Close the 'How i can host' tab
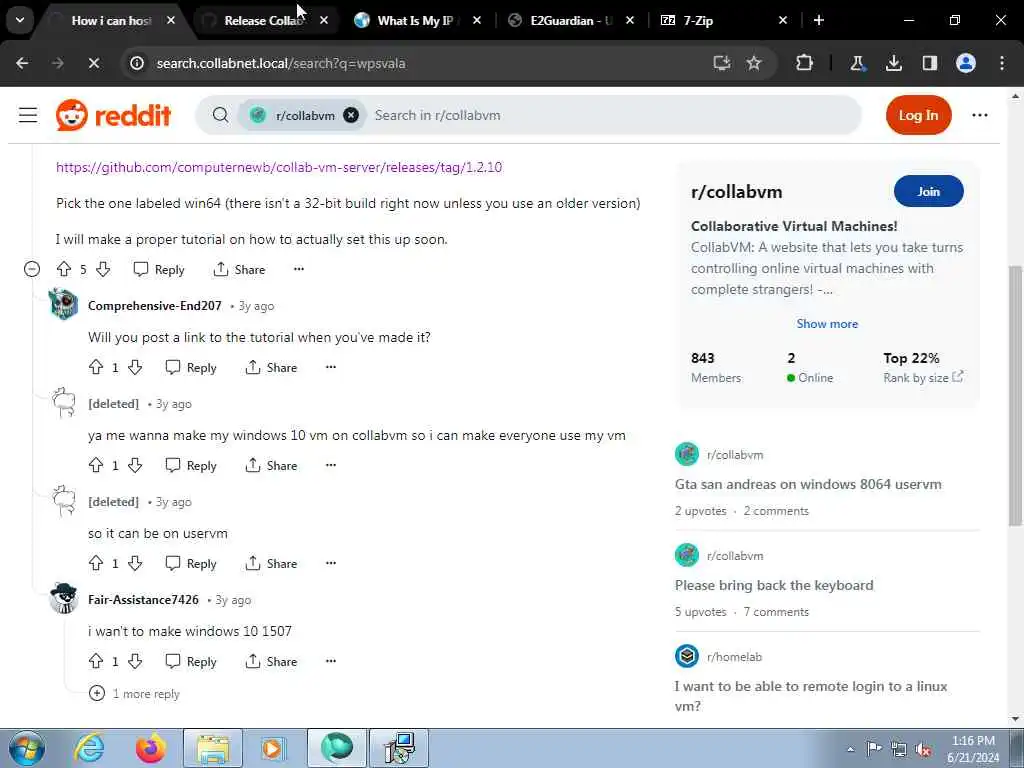This screenshot has width=1024, height=768. tap(170, 21)
